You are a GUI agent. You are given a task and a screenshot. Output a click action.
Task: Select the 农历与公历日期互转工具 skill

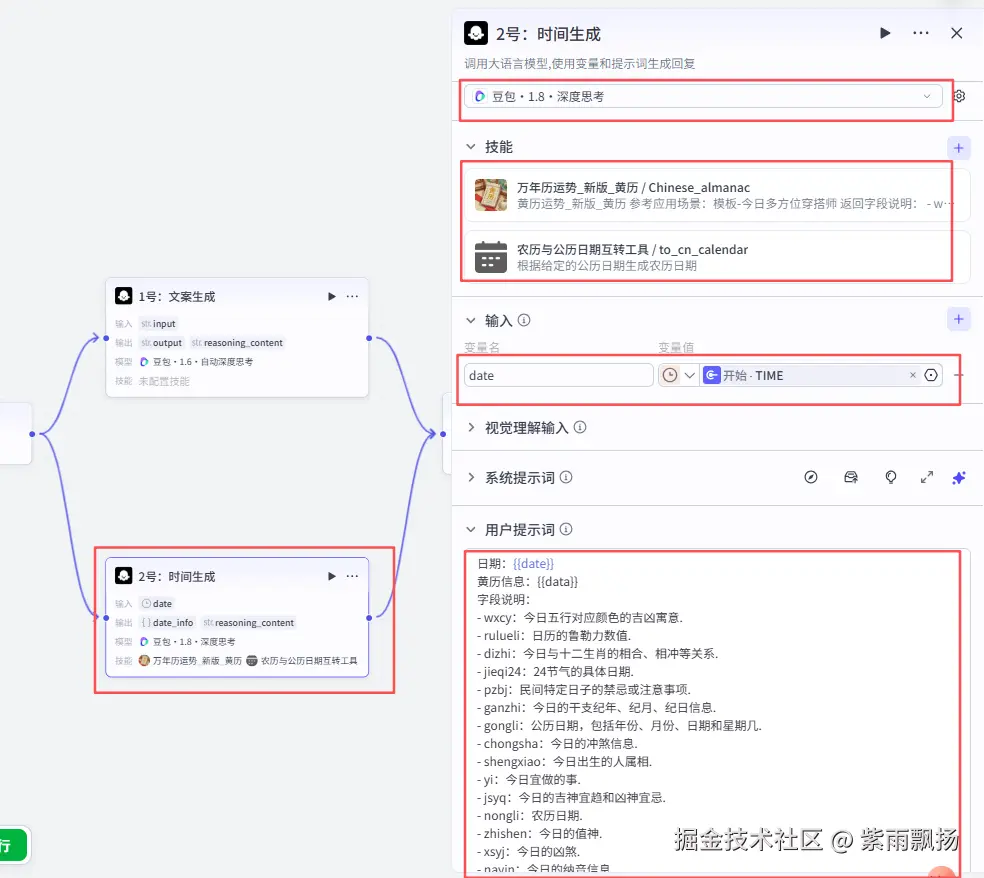[x=717, y=257]
